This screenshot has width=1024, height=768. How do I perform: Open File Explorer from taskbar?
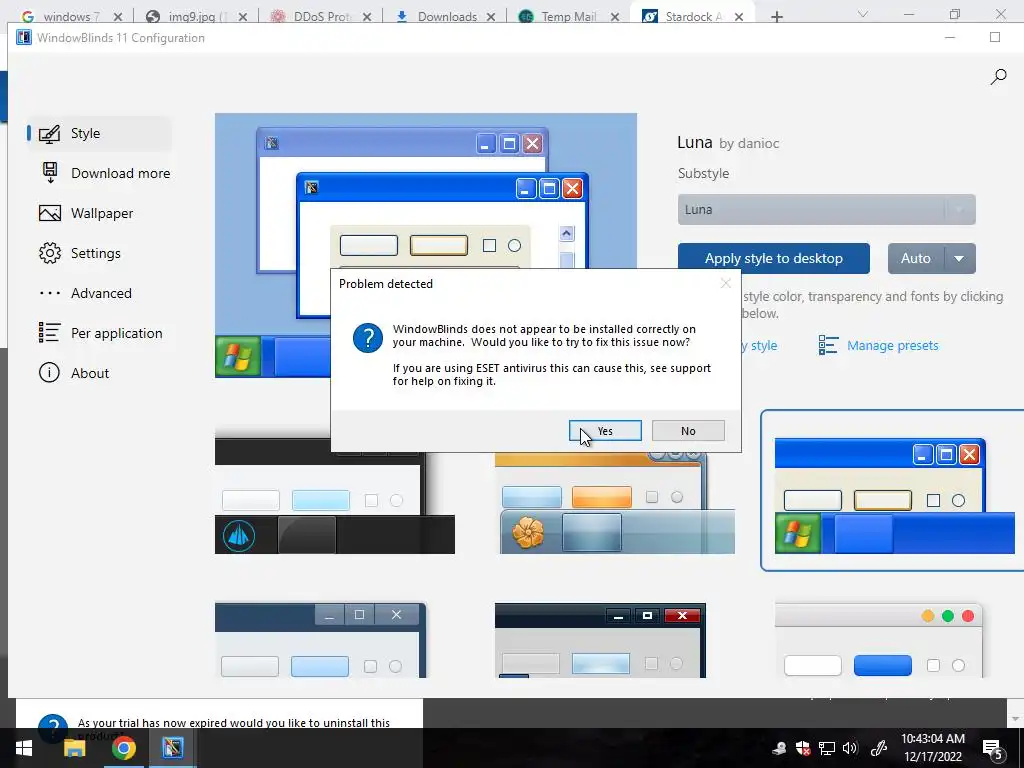(74, 748)
